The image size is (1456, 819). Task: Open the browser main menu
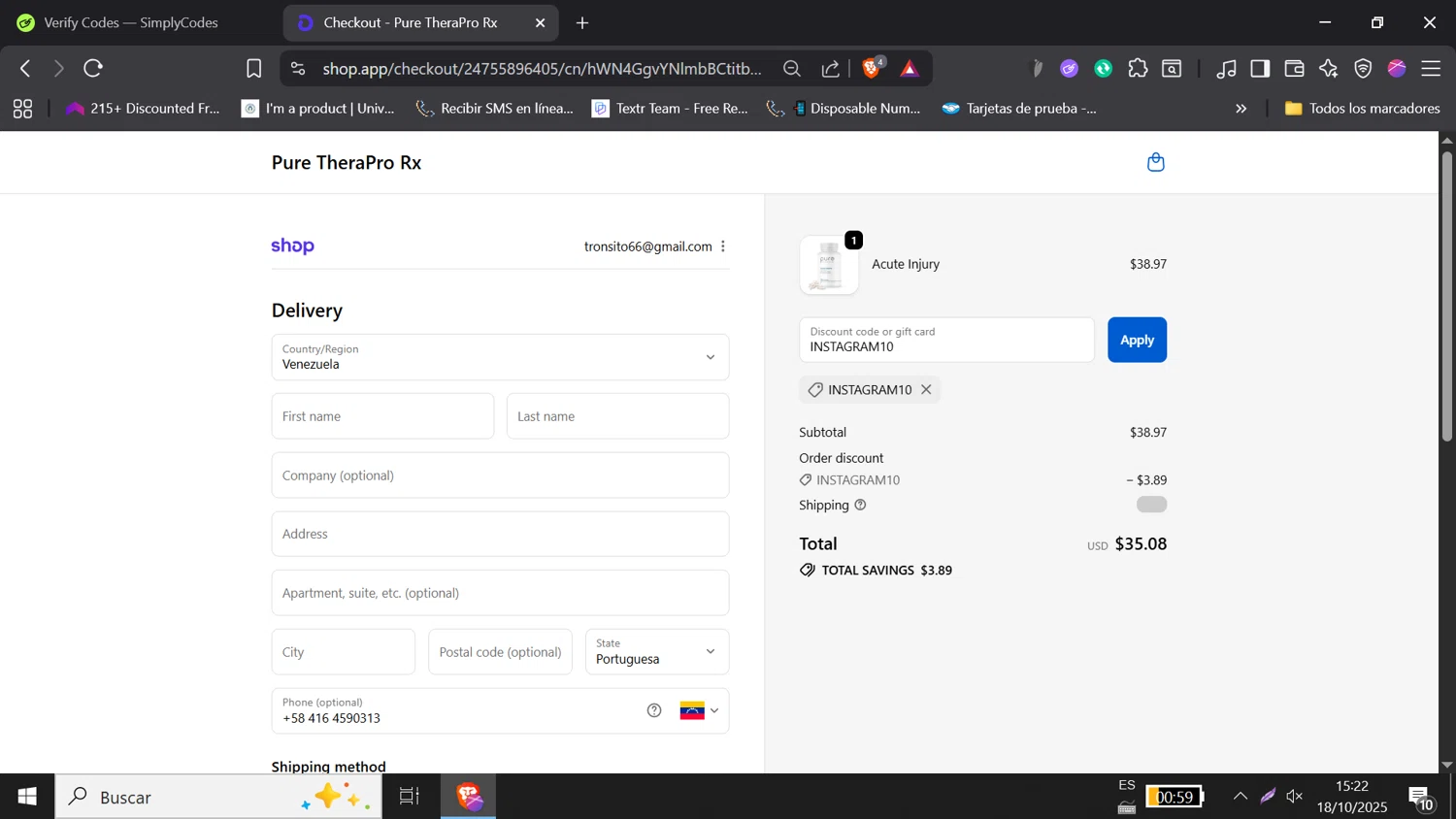click(1431, 69)
